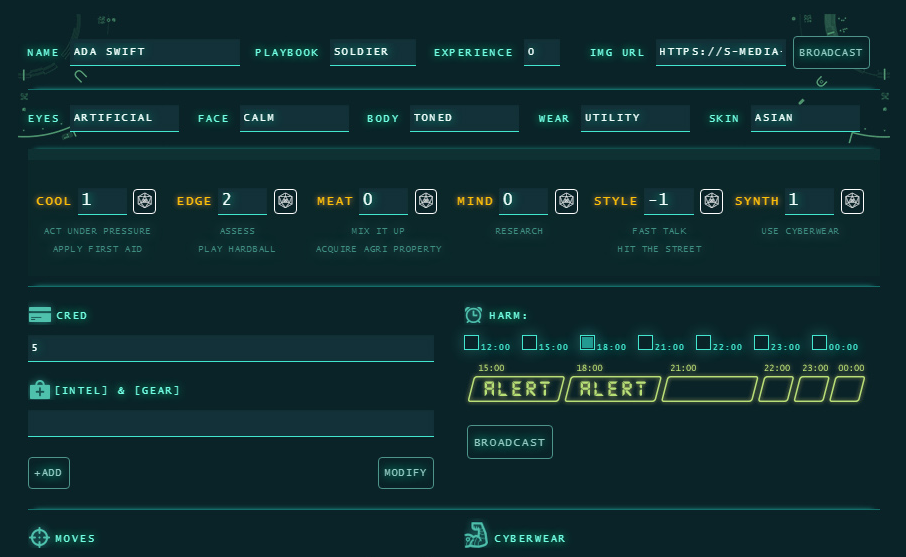
Task: Click the Cyberwear arm icon
Action: click(475, 536)
